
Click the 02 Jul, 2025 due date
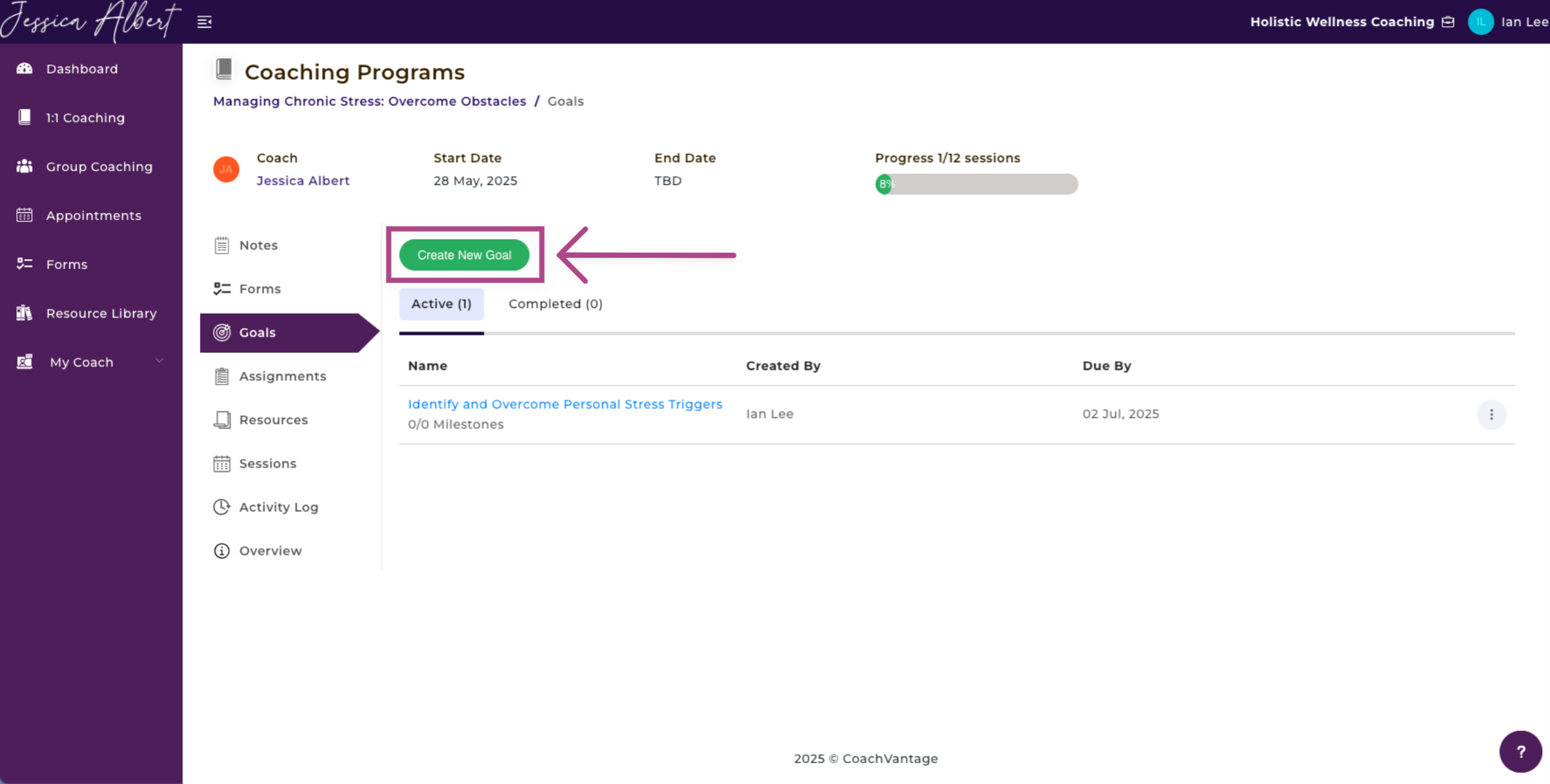pyautogui.click(x=1121, y=413)
